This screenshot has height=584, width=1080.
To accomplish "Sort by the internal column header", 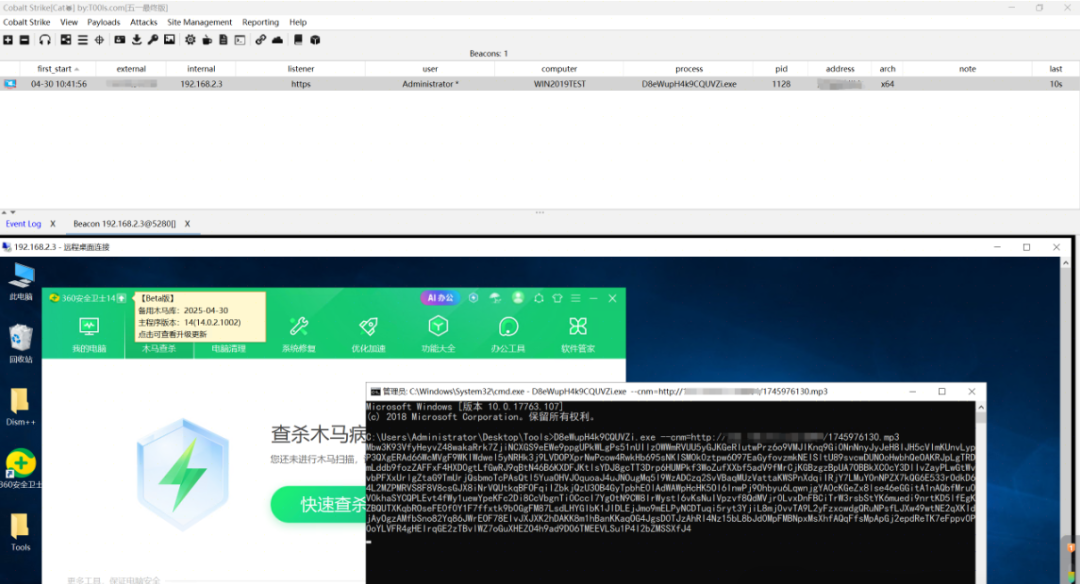I will 201,69.
